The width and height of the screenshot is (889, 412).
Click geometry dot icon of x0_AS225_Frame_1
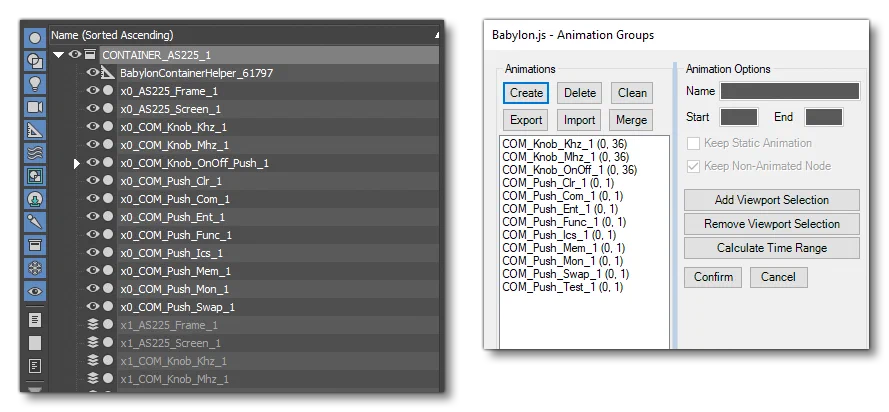(108, 91)
